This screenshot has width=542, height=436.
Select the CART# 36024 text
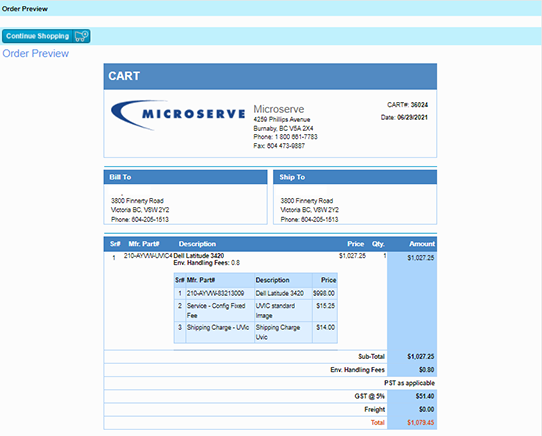pos(407,105)
